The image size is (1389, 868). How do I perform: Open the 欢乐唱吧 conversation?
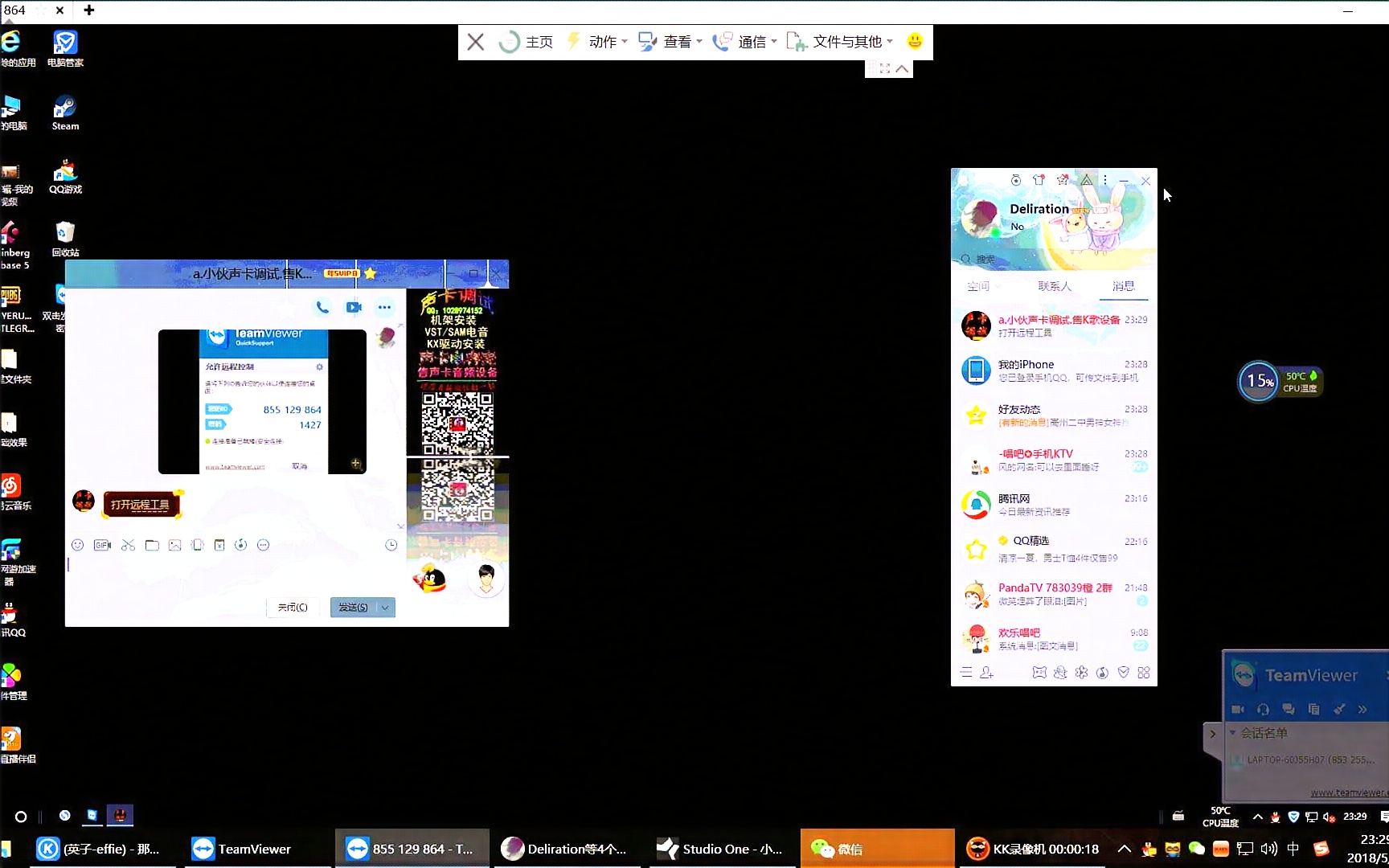click(1054, 639)
